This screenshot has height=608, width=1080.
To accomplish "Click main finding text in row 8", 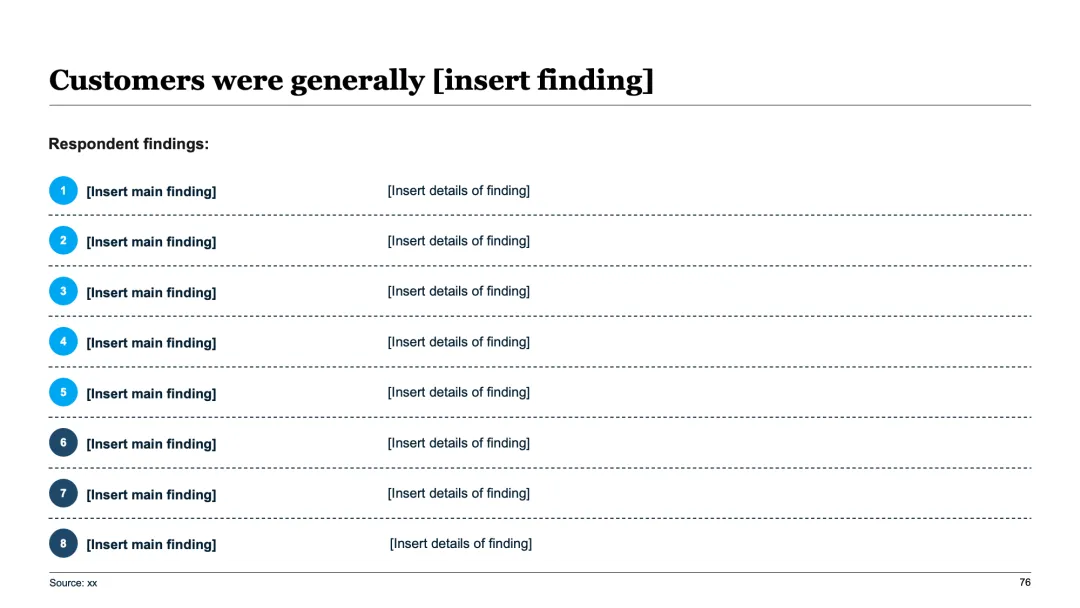I will (151, 545).
